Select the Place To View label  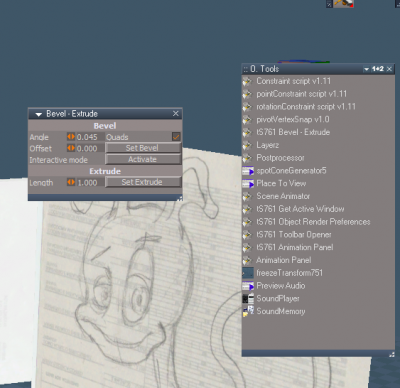point(281,184)
